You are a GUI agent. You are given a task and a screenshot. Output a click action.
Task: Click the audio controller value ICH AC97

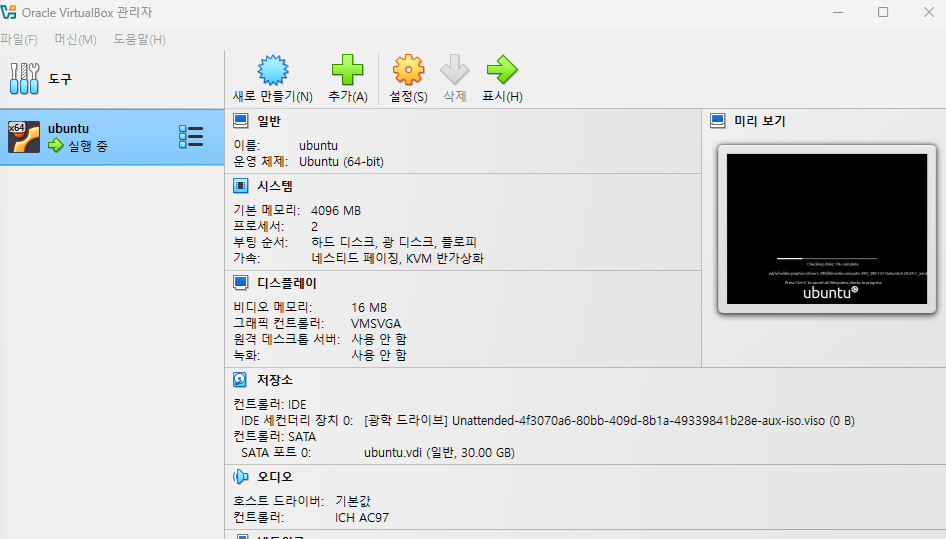(x=362, y=518)
